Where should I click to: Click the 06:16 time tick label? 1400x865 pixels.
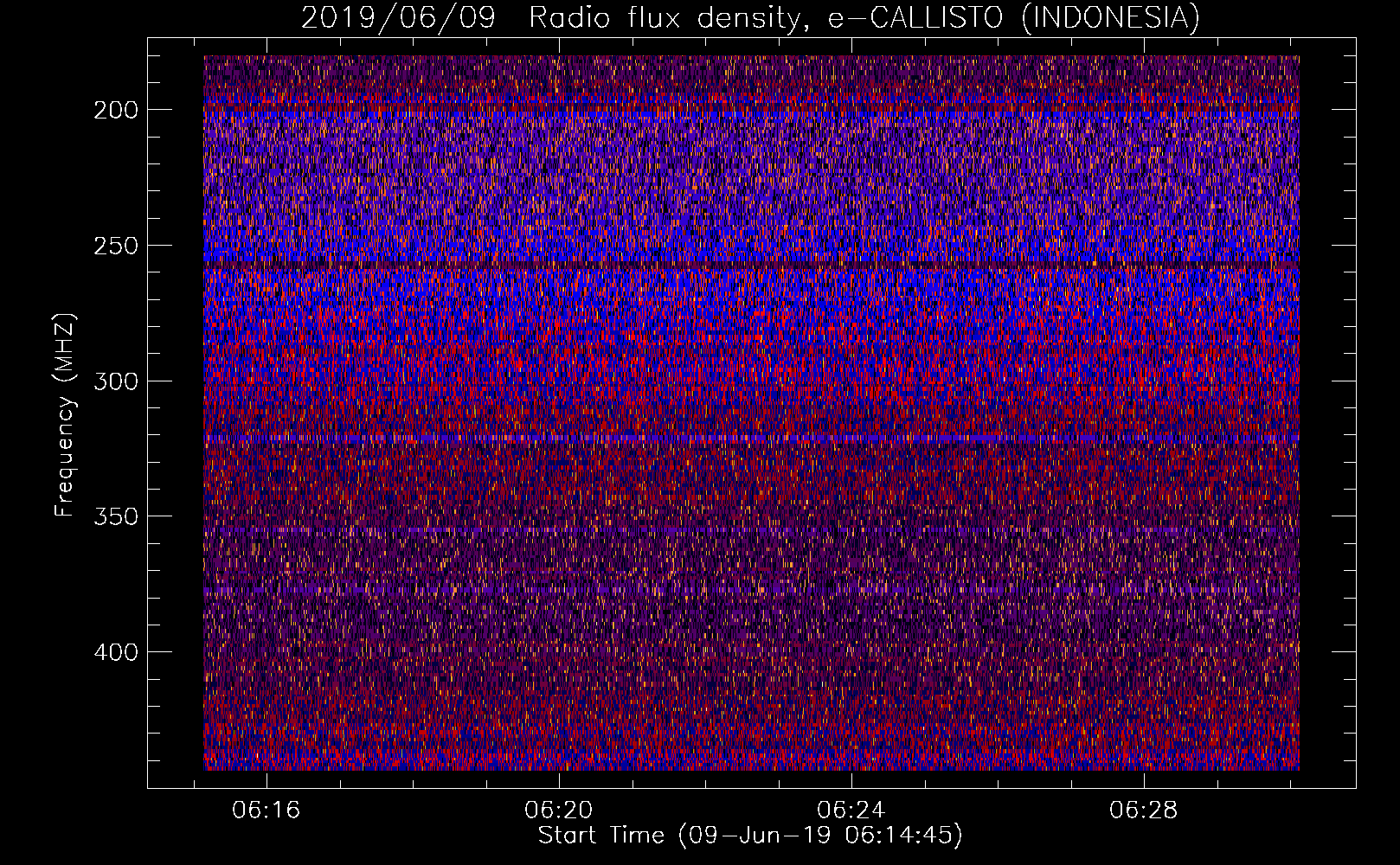tap(267, 811)
